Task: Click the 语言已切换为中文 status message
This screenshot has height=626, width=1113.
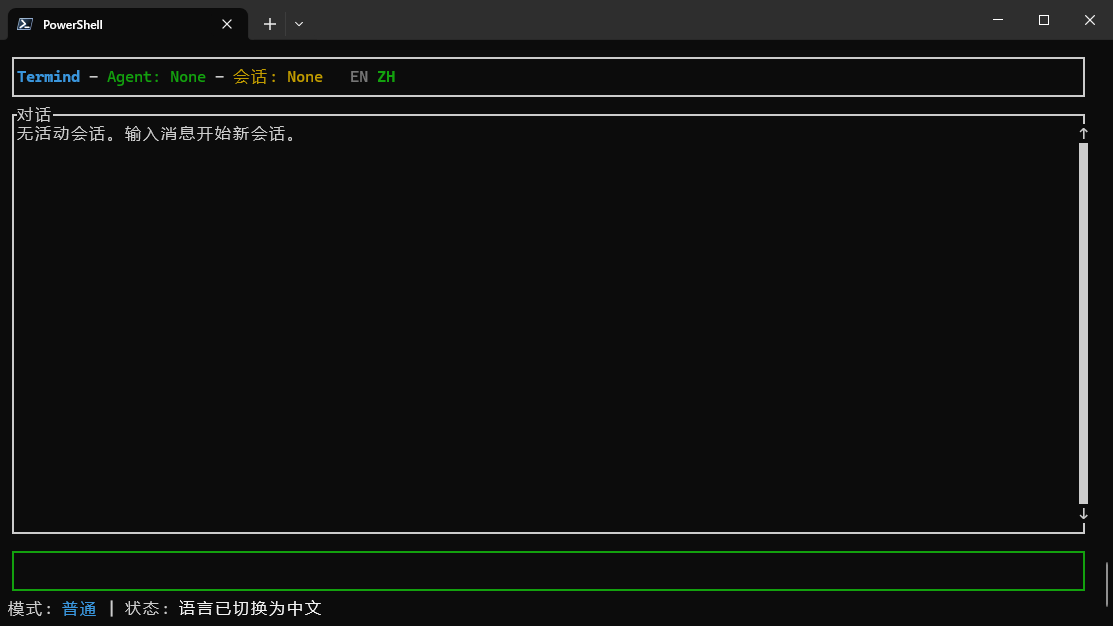Action: (250, 609)
